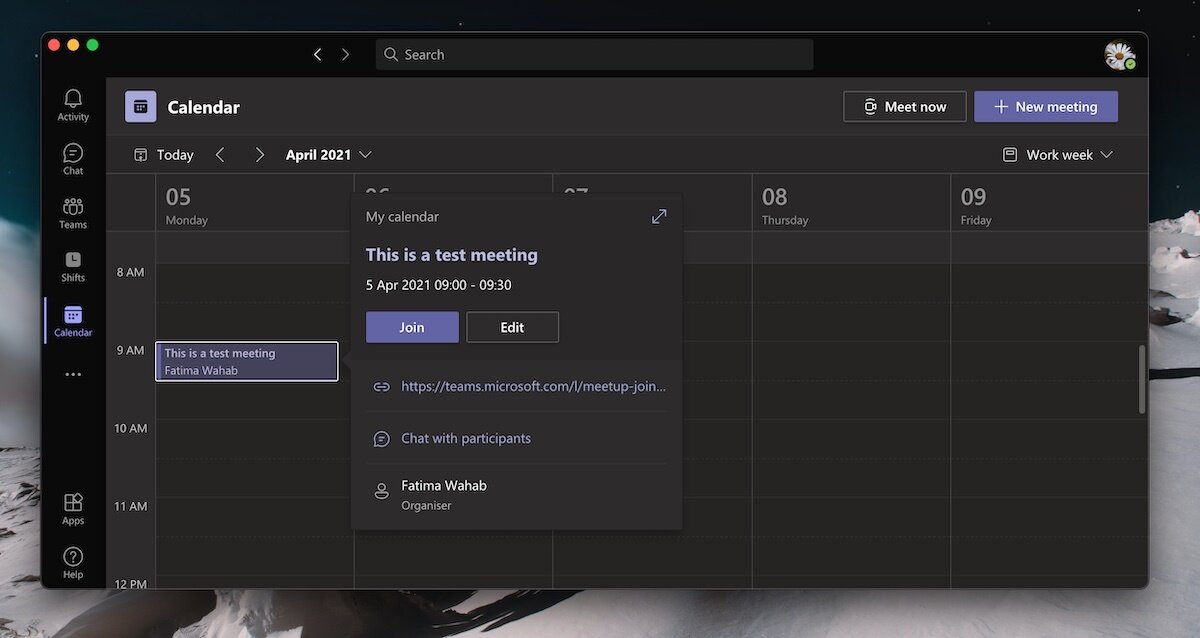Go to next week arrow
1200x638 pixels.
pos(260,155)
